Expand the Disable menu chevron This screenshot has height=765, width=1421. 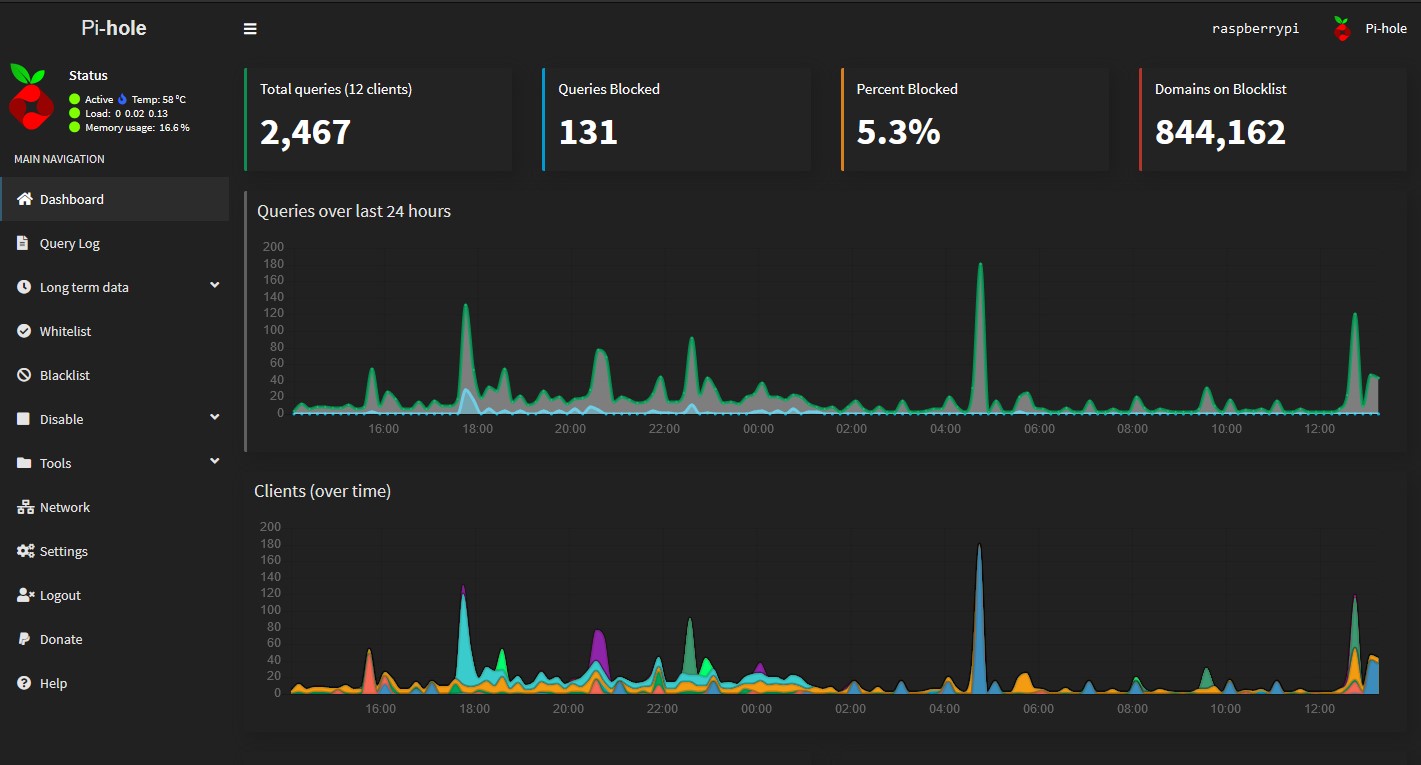(x=214, y=417)
